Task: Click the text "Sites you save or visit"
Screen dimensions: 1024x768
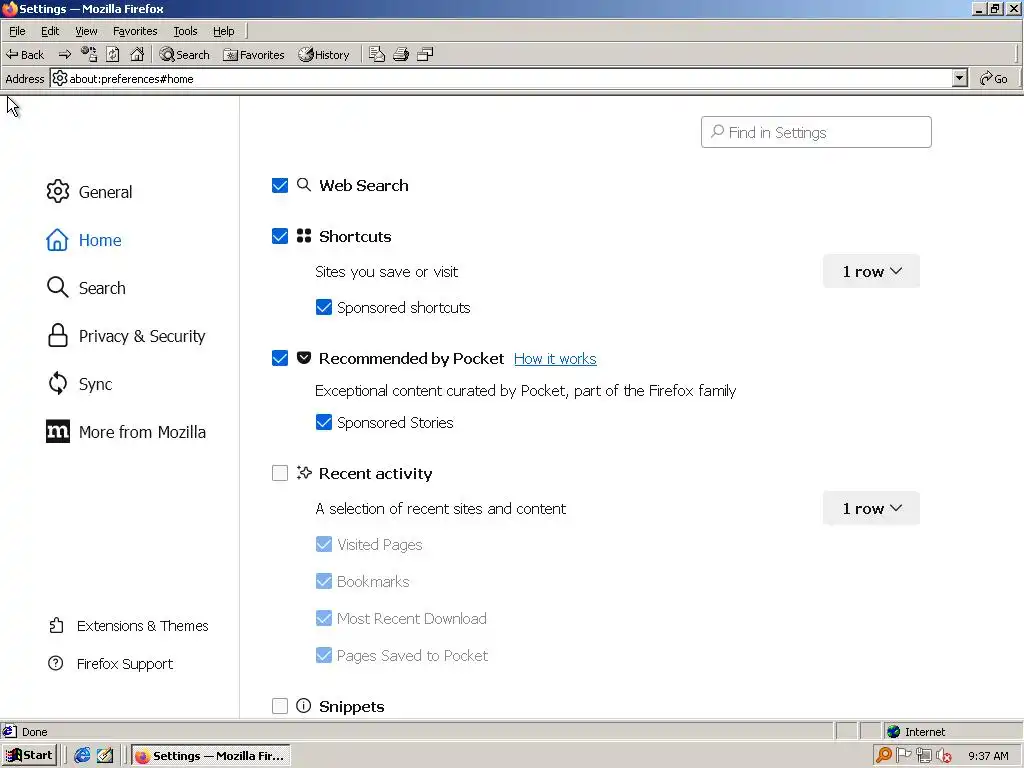Action: pos(387,272)
